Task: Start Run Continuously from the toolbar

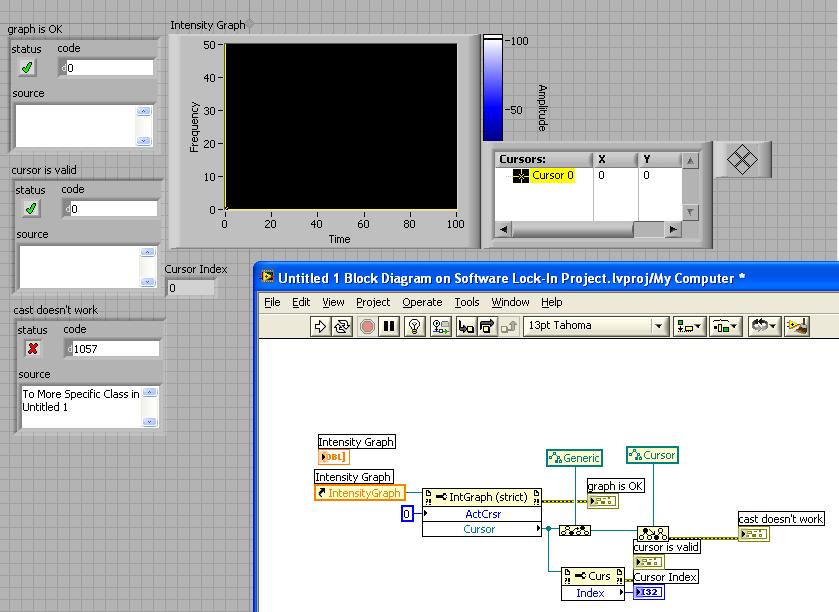Action: (x=342, y=326)
